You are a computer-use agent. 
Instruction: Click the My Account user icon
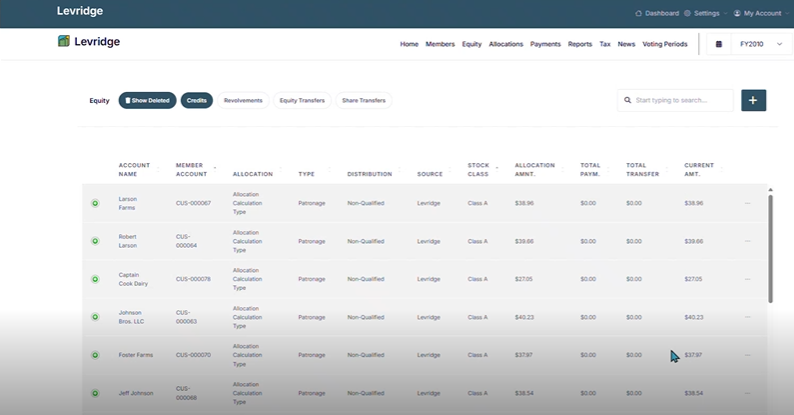coord(737,14)
